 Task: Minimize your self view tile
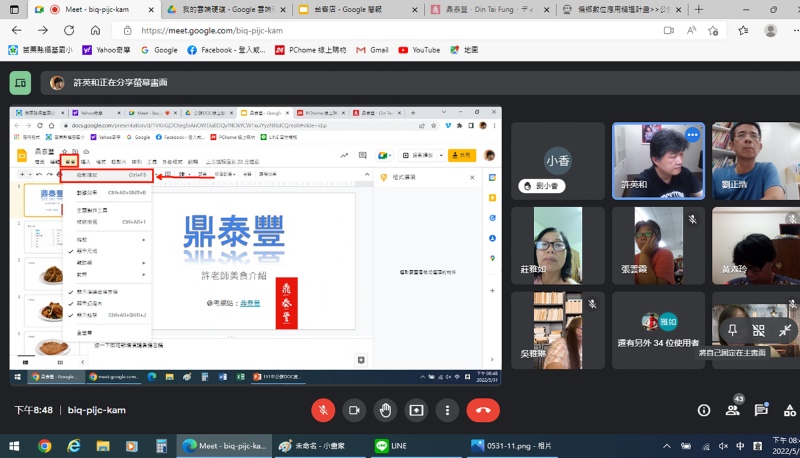(x=785, y=330)
